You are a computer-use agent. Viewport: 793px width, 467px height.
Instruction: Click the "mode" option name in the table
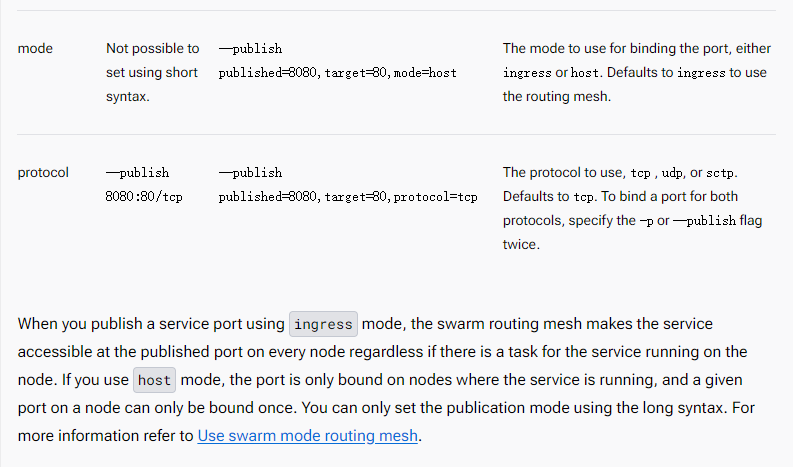(35, 48)
